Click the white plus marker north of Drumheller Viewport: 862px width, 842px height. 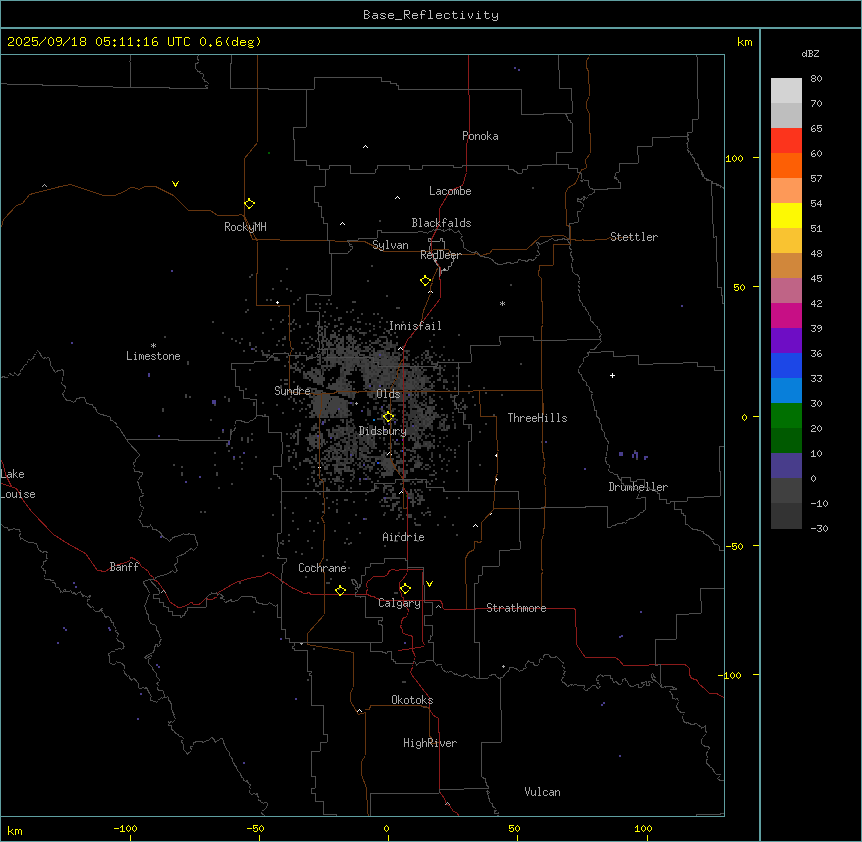pyautogui.click(x=613, y=376)
